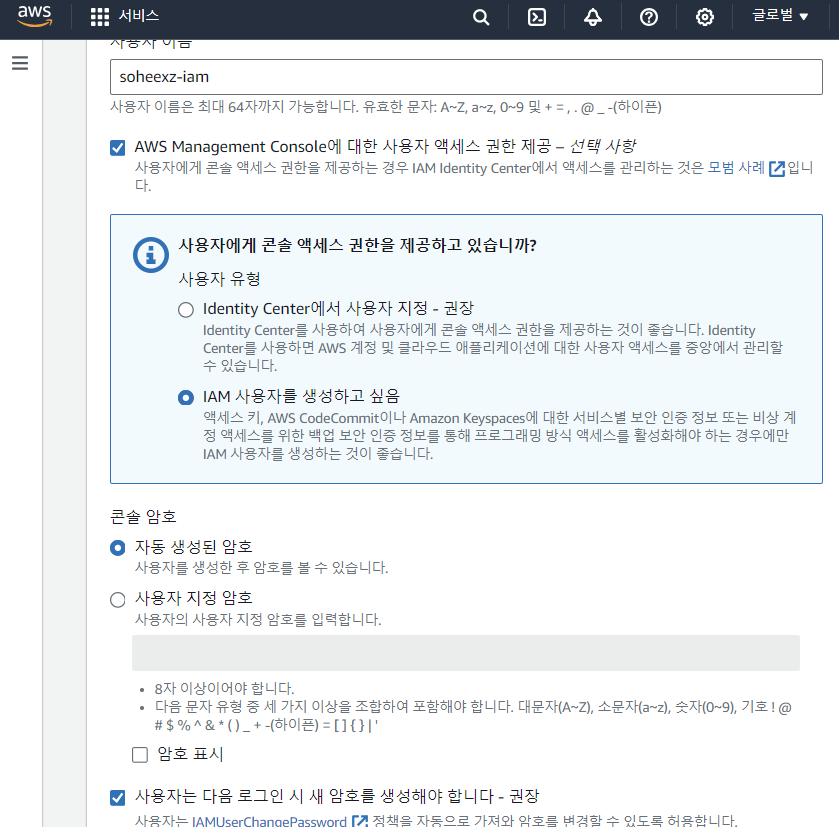Expand the 글로벌 region dropdown
839x827 pixels.
tap(780, 16)
